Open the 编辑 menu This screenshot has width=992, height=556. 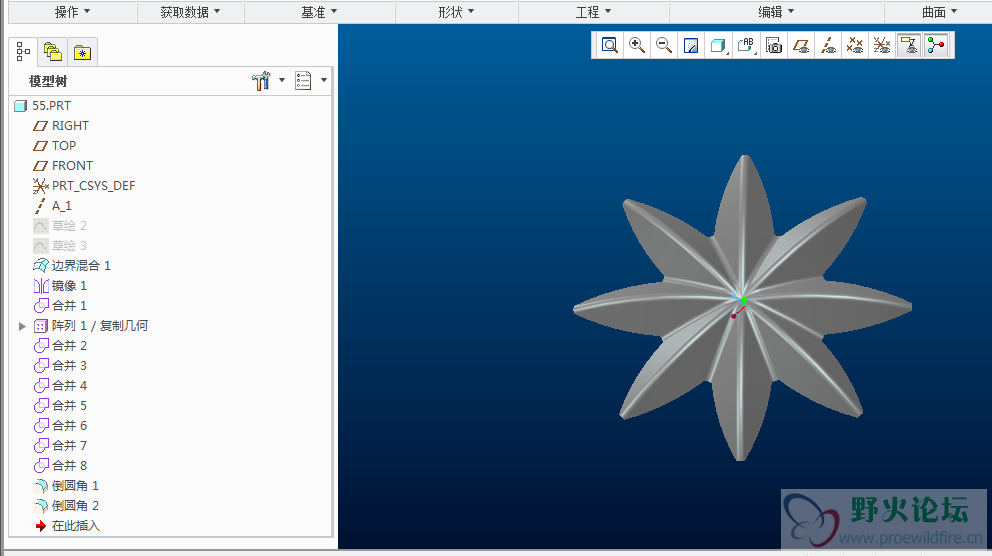(776, 11)
